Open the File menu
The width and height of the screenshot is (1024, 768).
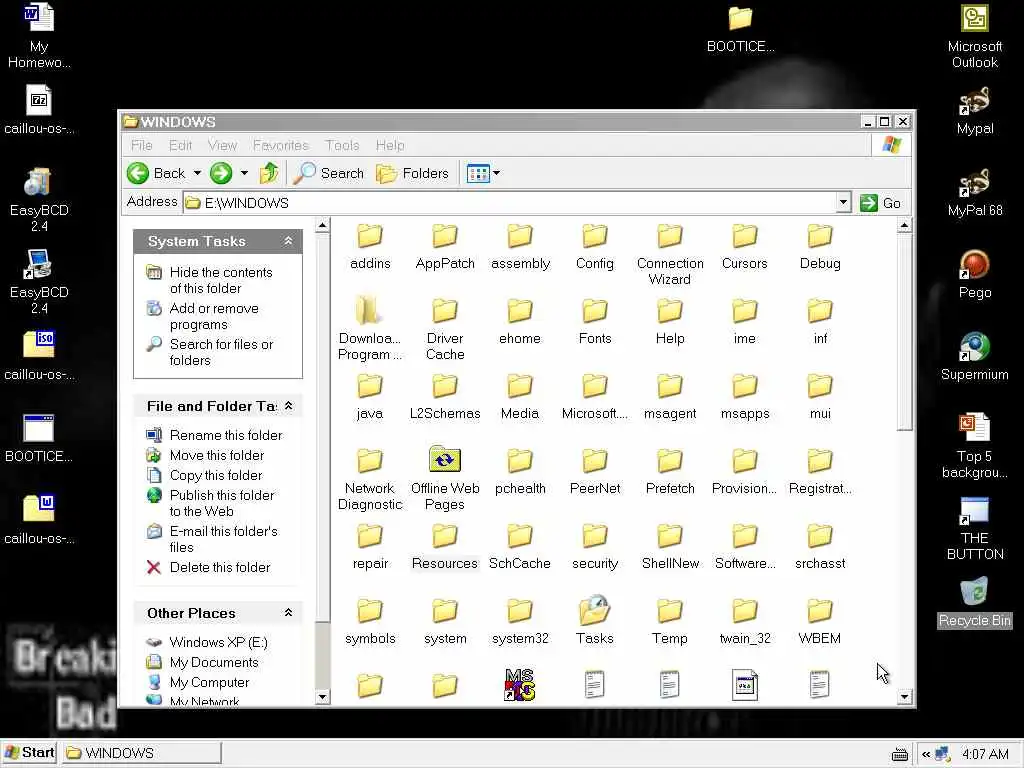click(141, 145)
